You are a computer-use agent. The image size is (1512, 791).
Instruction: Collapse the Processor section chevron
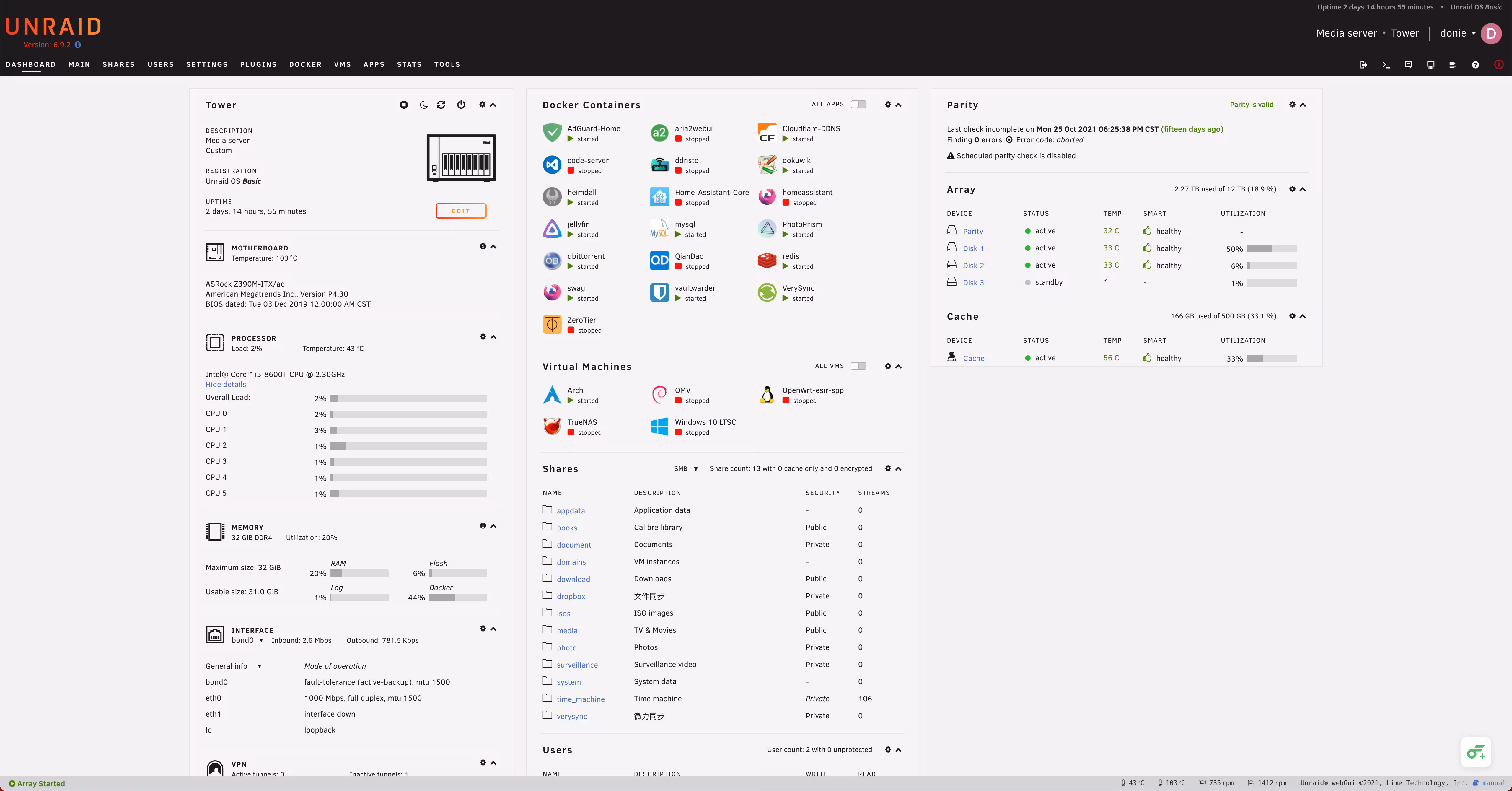pyautogui.click(x=494, y=337)
